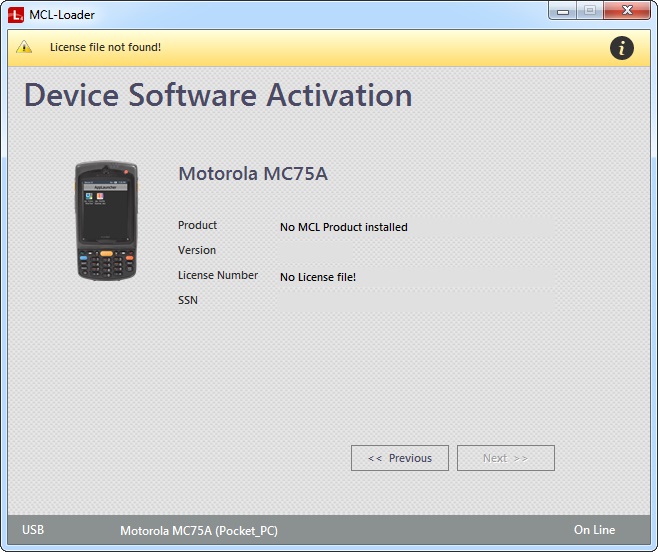658x552 pixels.
Task: Open the round information icon
Action: (621, 47)
